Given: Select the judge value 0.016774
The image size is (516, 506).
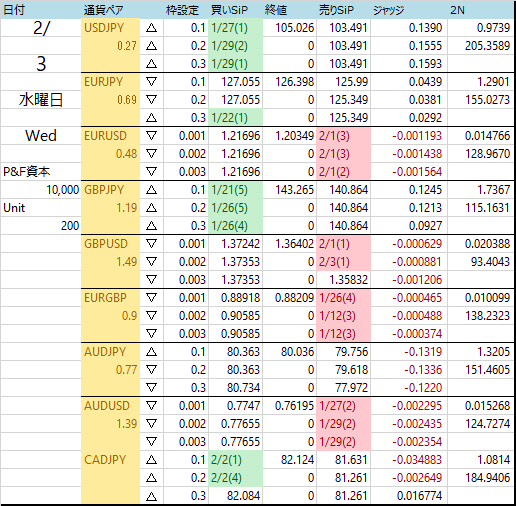Looking at the screenshot, I should pyautogui.click(x=419, y=496).
